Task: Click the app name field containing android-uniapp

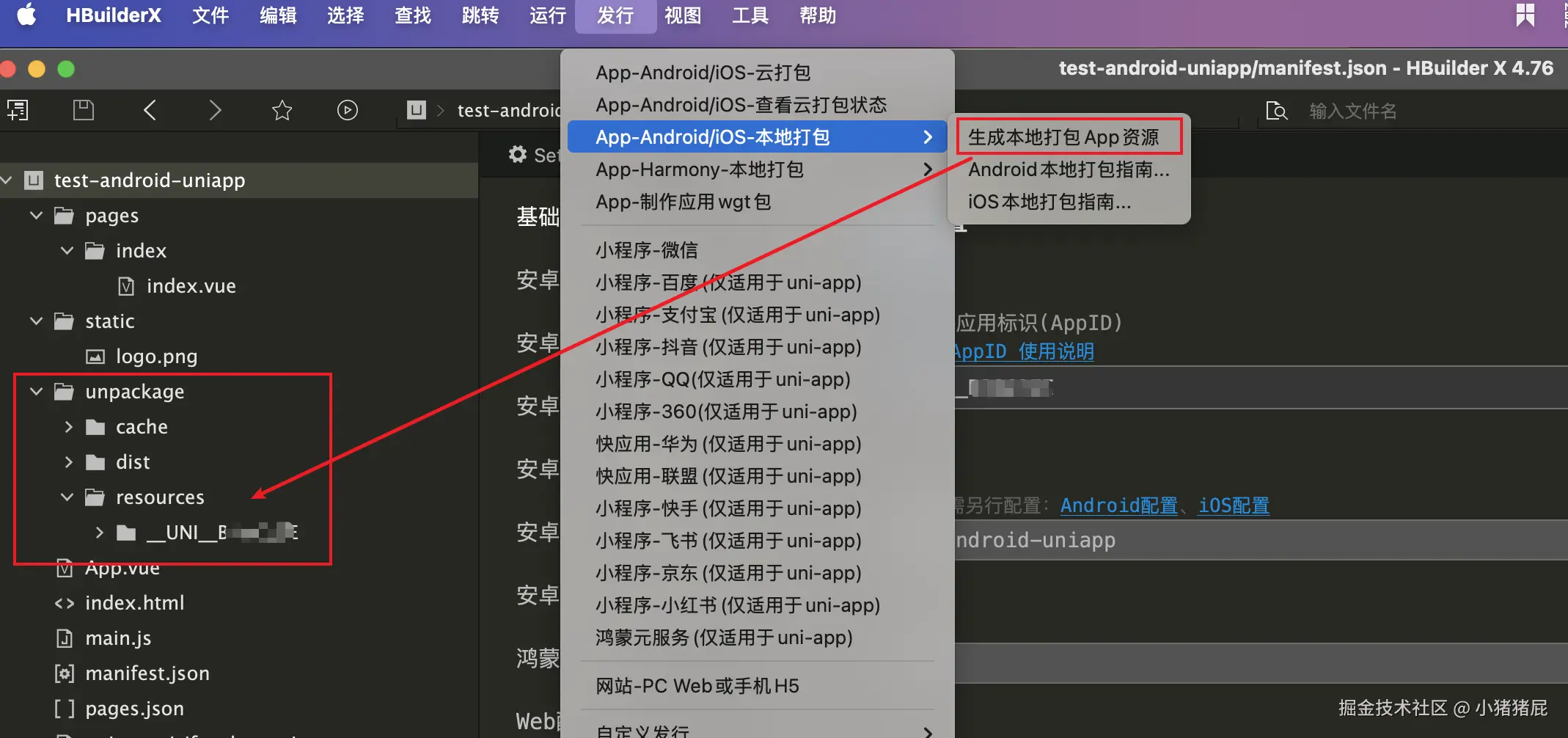Action: point(1261,541)
